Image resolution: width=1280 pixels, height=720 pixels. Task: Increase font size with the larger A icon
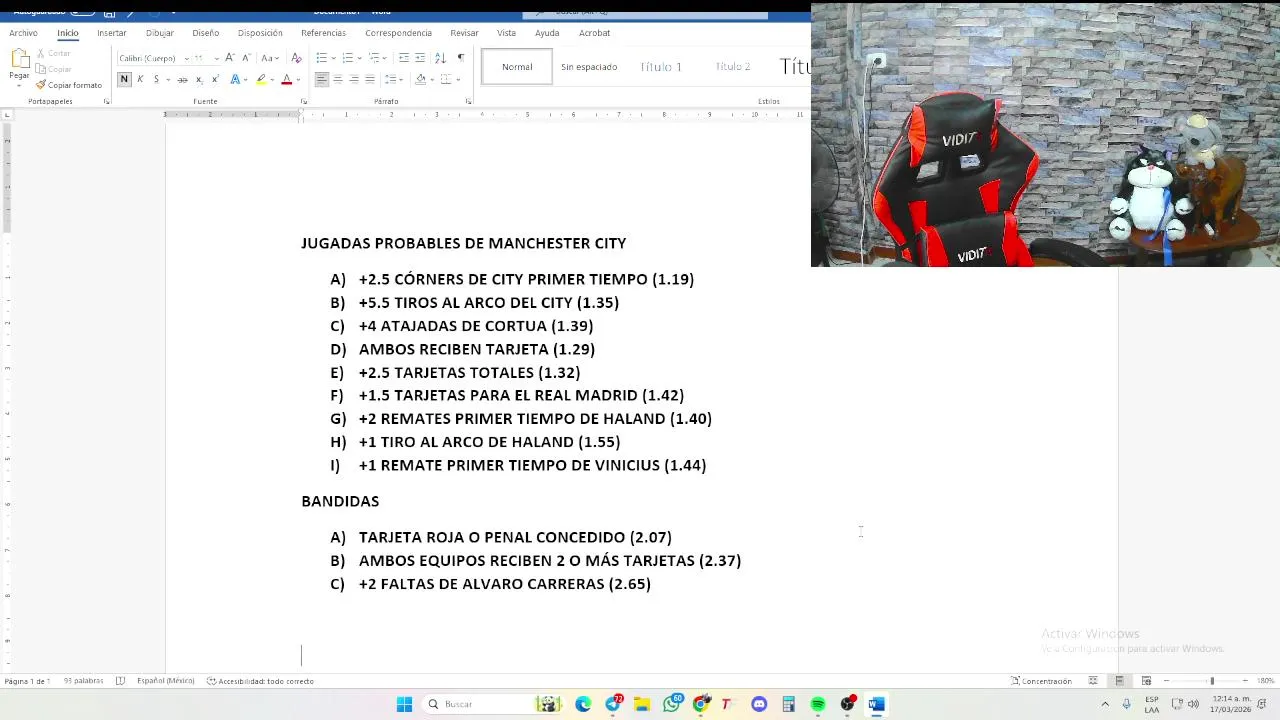230,58
